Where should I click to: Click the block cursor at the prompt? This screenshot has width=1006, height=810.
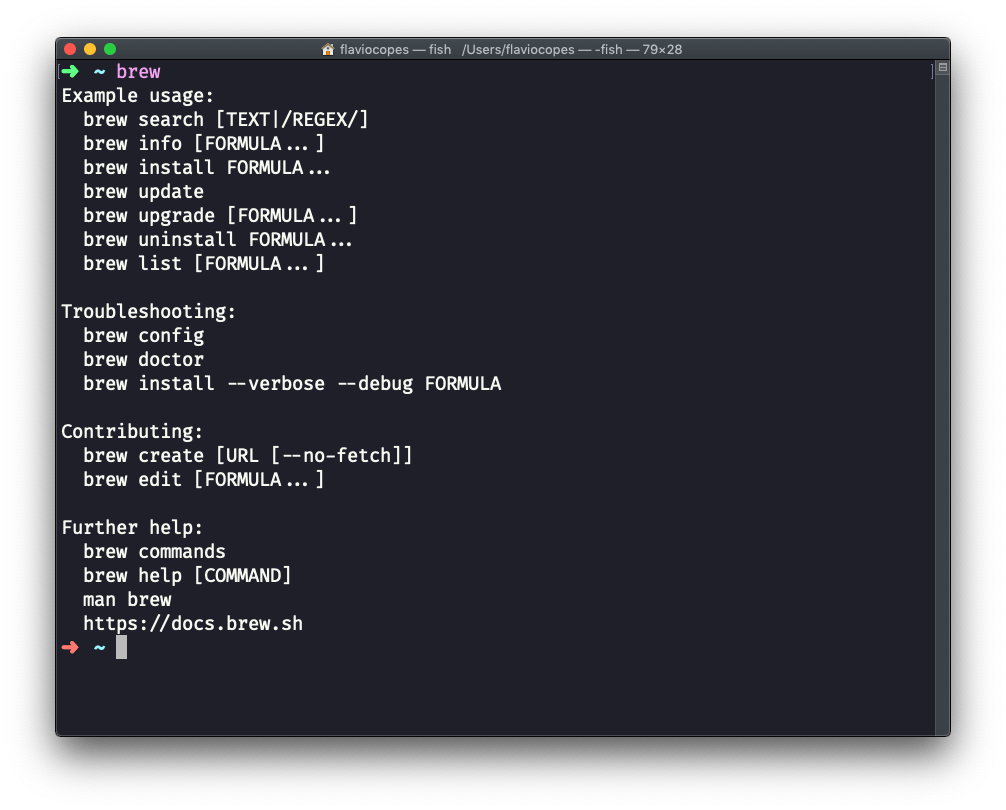point(121,647)
